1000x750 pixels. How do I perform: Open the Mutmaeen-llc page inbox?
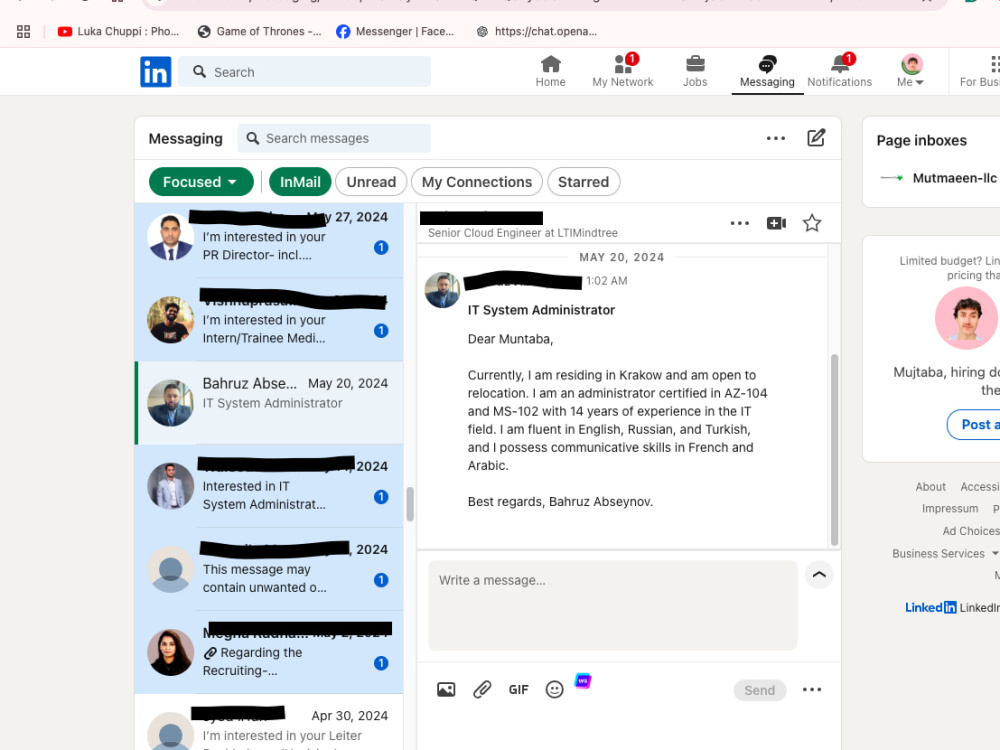click(939, 178)
